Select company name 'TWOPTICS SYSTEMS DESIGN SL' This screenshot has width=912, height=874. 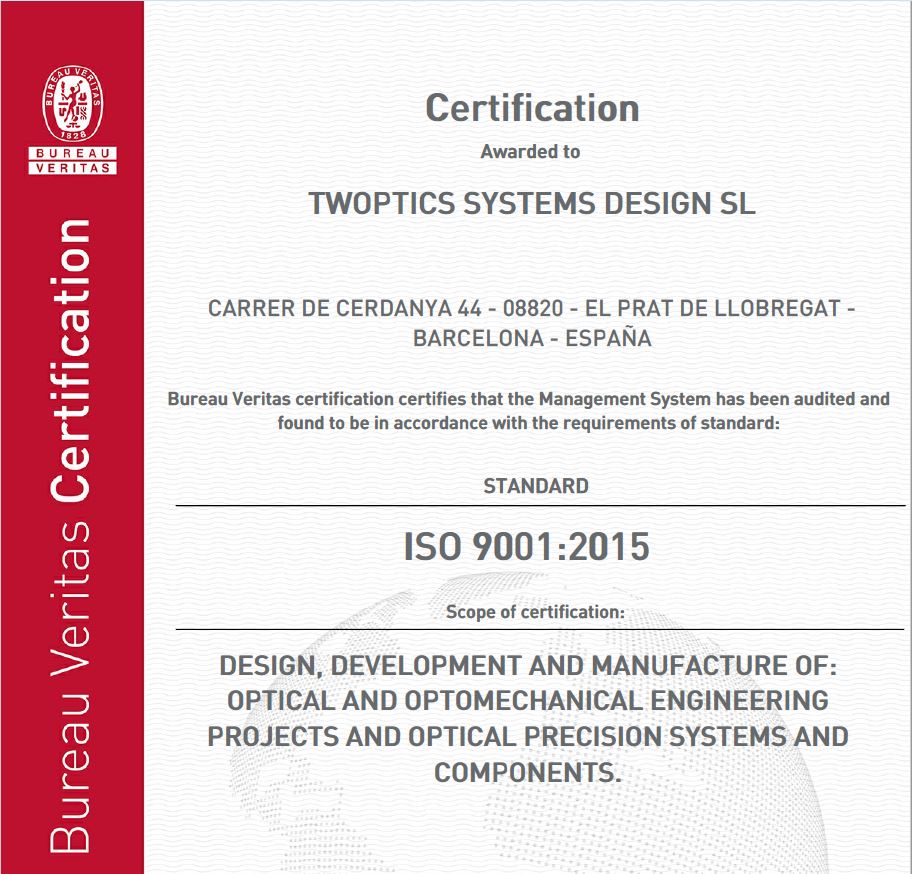(x=532, y=204)
